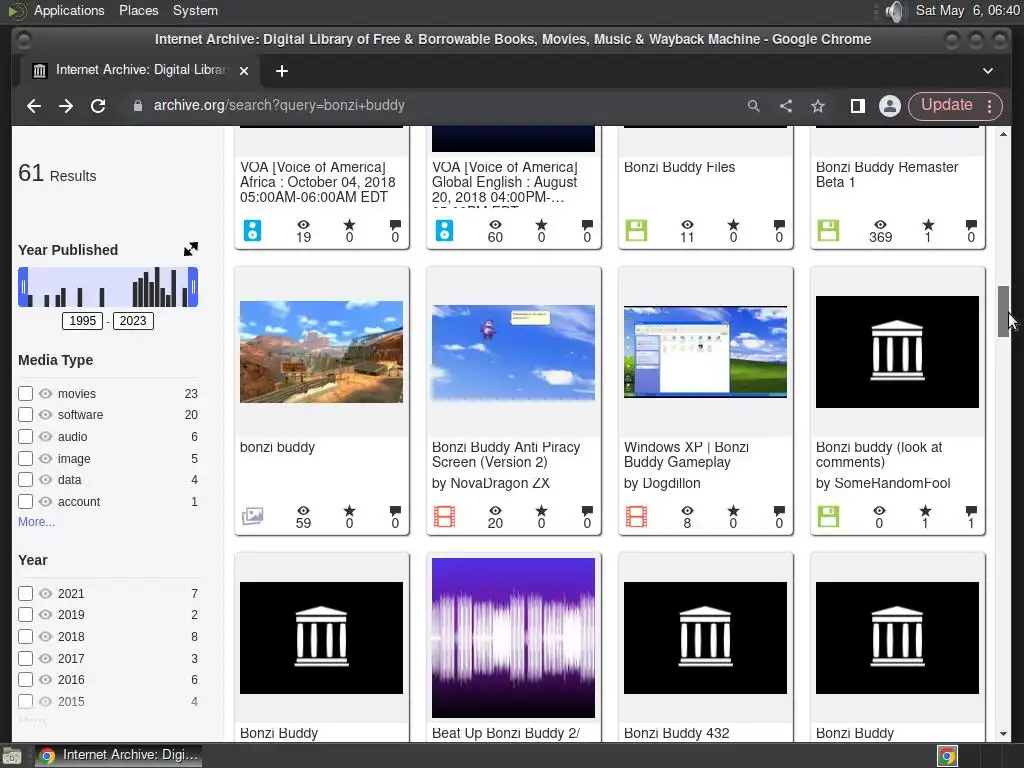
Task: Click the reviews bubble on Bonzi buddy (look at comments)
Action: pos(971,511)
